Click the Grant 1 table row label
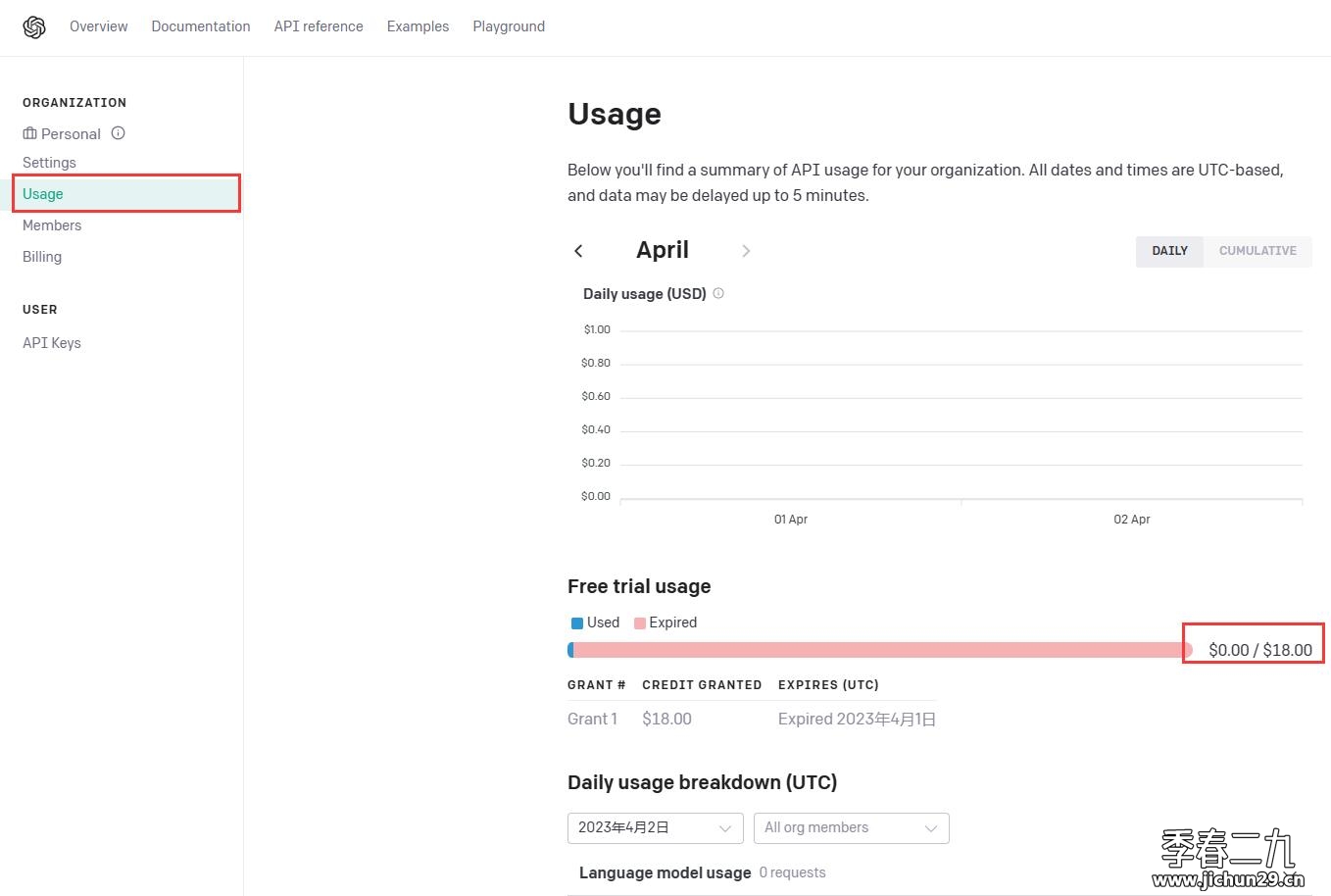1331x896 pixels. pos(593,719)
